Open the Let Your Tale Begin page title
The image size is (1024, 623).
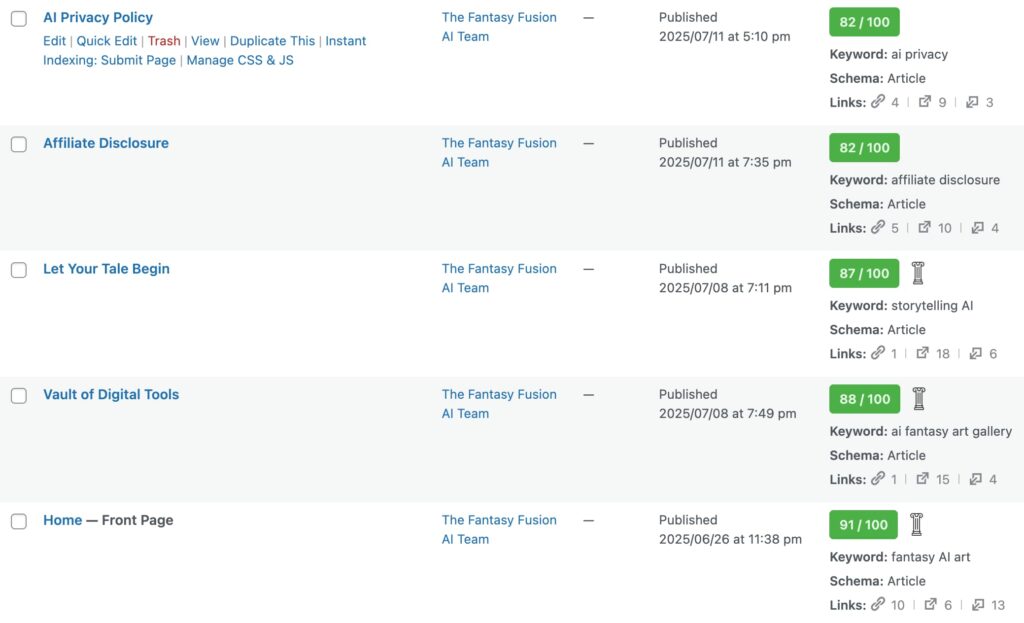pos(106,269)
